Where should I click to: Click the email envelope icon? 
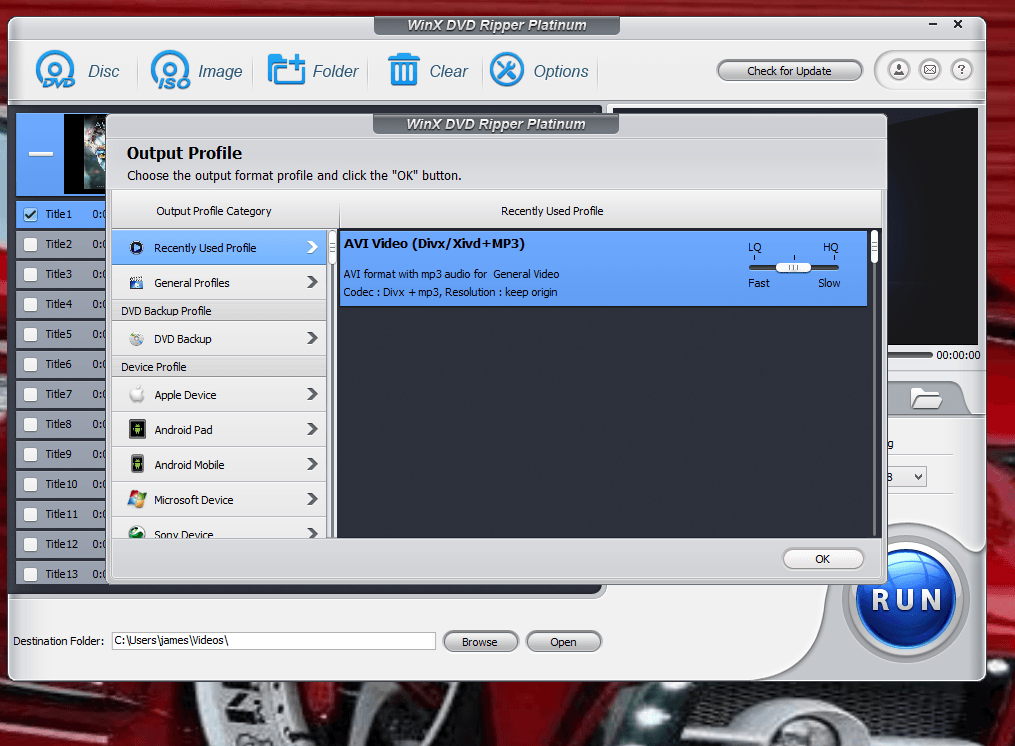point(930,70)
